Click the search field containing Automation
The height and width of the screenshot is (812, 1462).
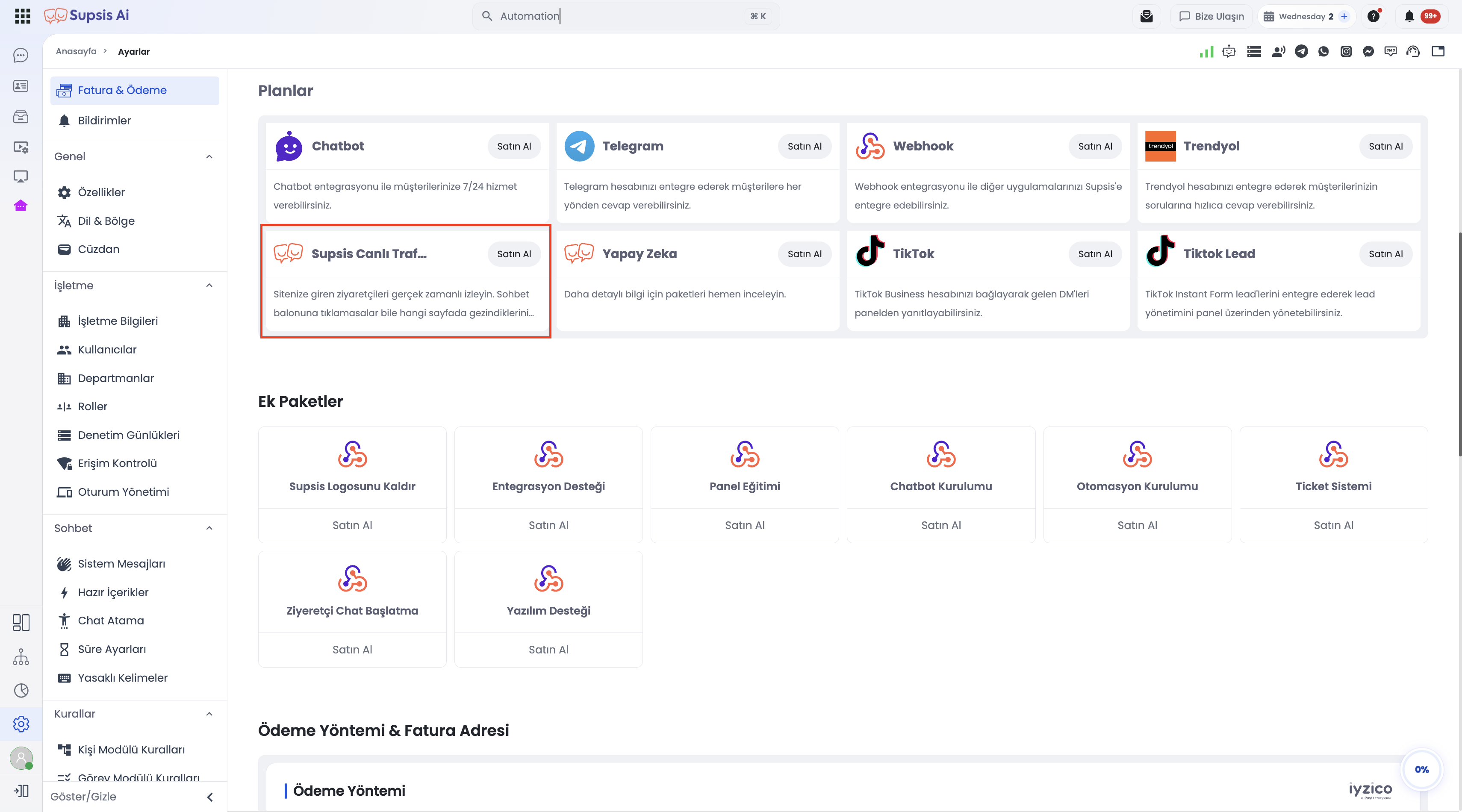[625, 16]
